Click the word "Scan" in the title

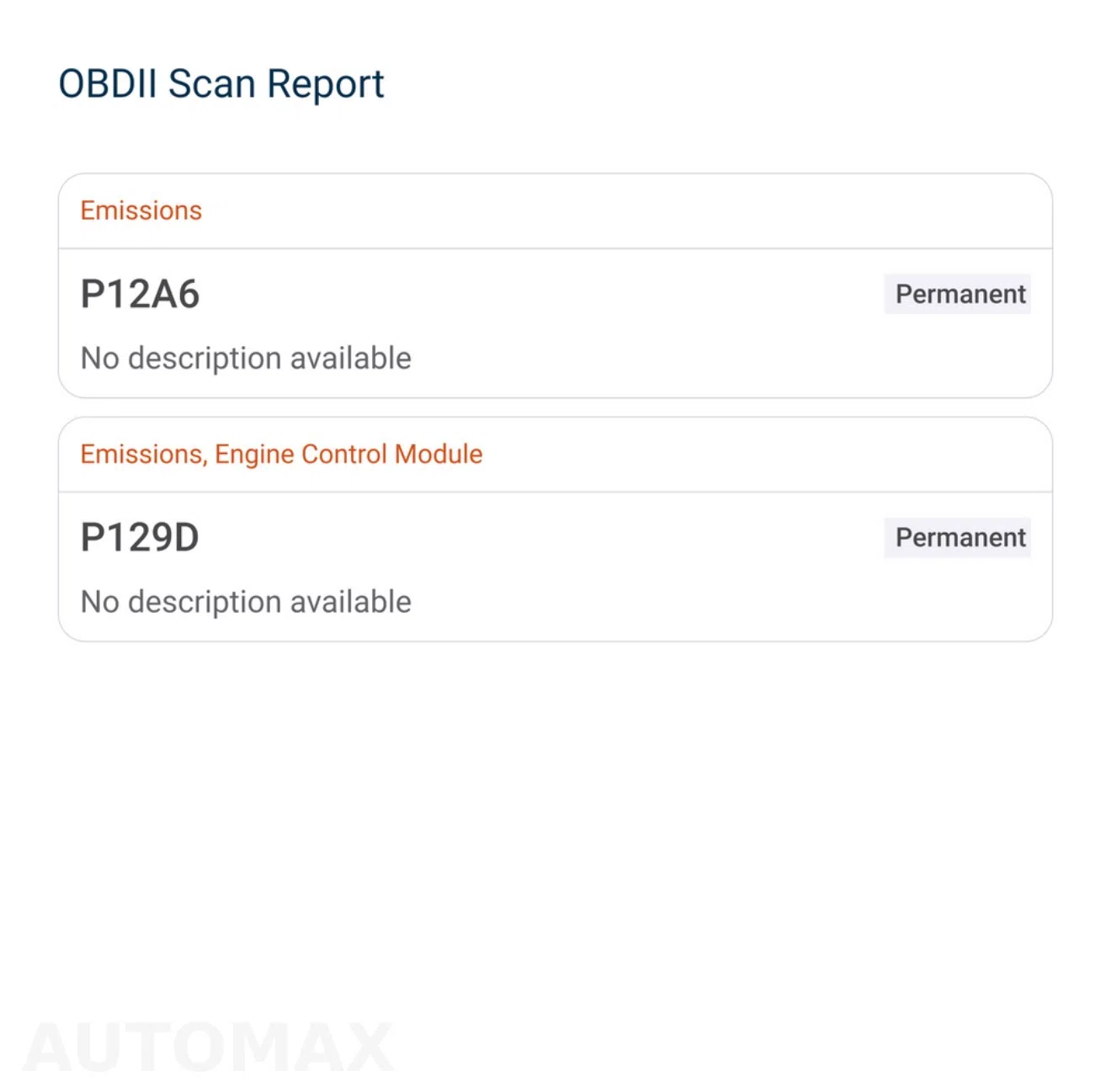[x=212, y=84]
